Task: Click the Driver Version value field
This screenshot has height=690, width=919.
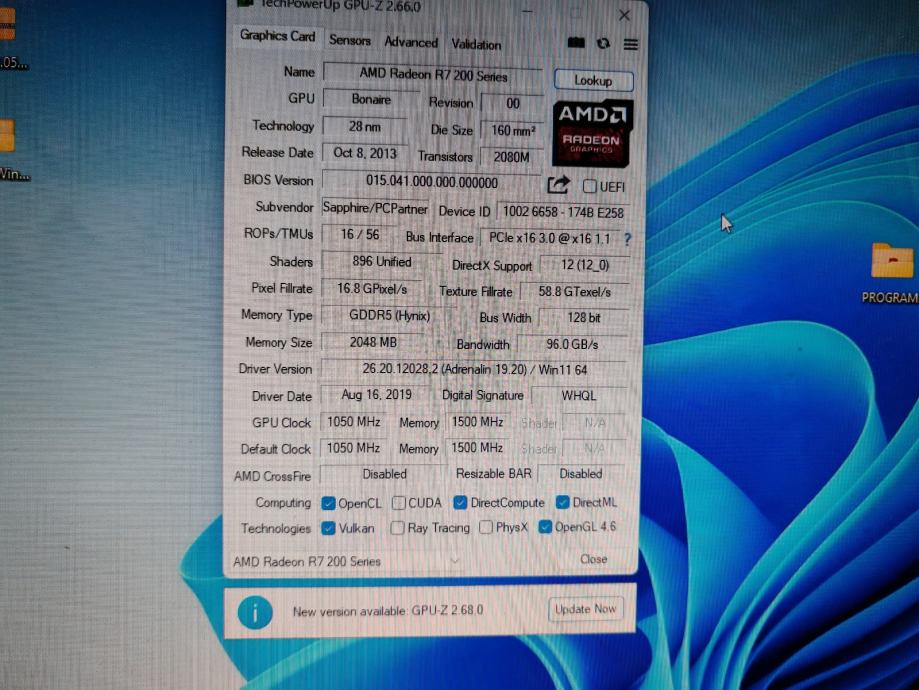Action: 474,369
